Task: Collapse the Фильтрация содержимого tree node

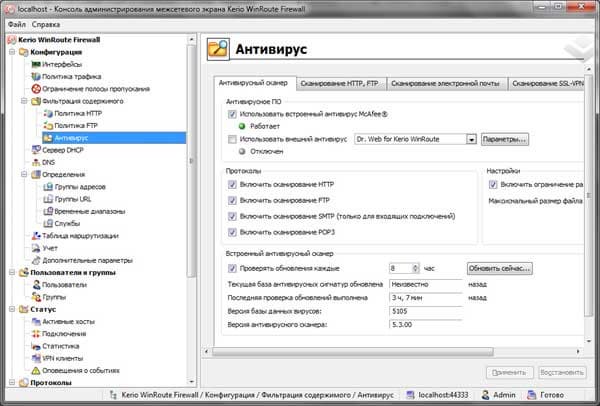Action: coord(24,101)
